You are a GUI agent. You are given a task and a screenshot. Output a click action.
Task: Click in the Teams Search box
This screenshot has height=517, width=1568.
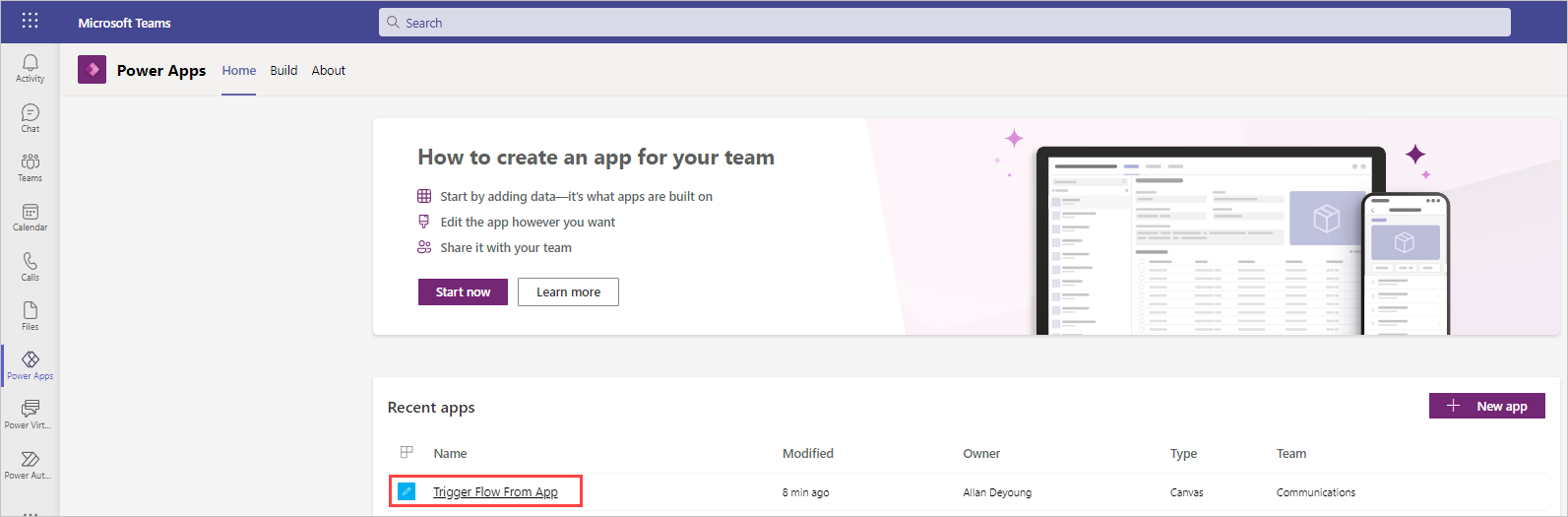coord(945,22)
